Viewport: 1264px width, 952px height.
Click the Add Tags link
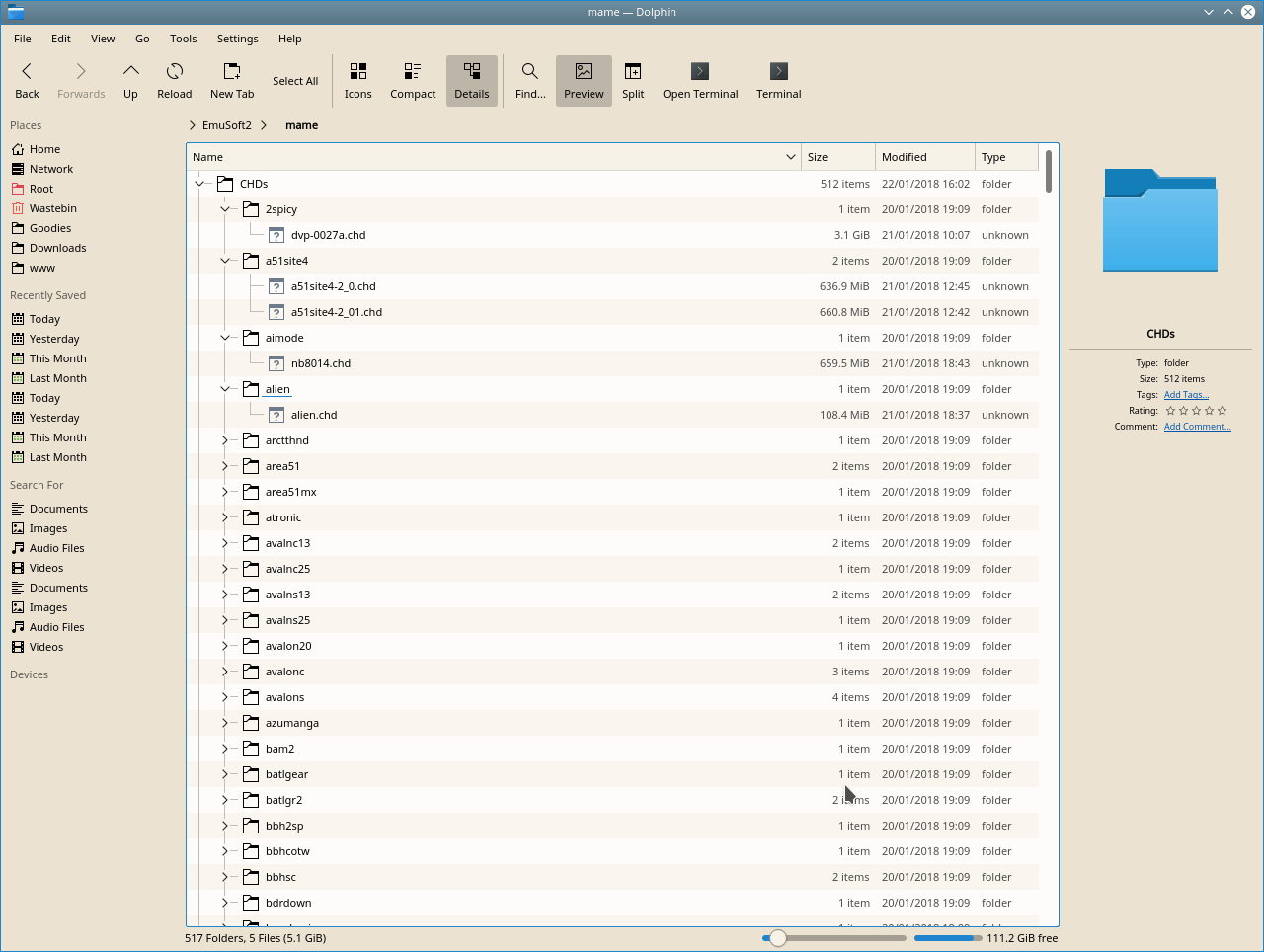[x=1185, y=394]
